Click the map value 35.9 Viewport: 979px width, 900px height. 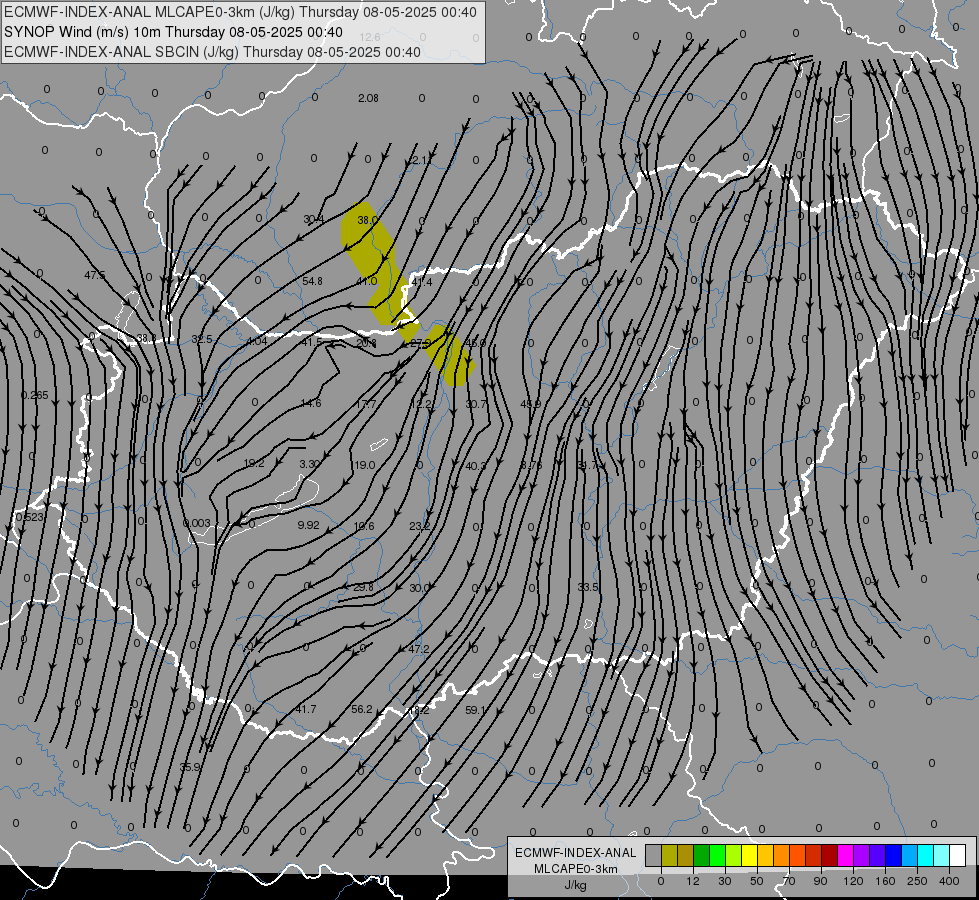(190, 766)
